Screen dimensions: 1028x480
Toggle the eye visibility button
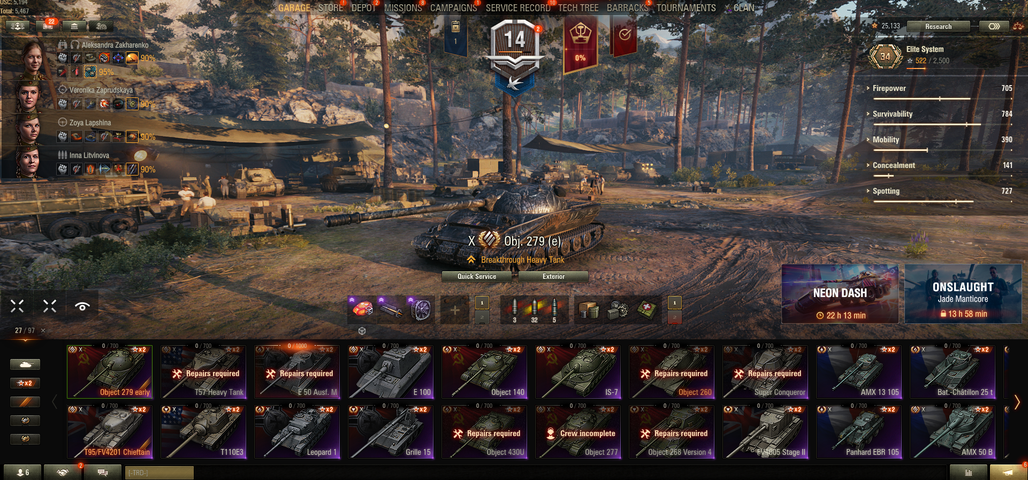(82, 306)
